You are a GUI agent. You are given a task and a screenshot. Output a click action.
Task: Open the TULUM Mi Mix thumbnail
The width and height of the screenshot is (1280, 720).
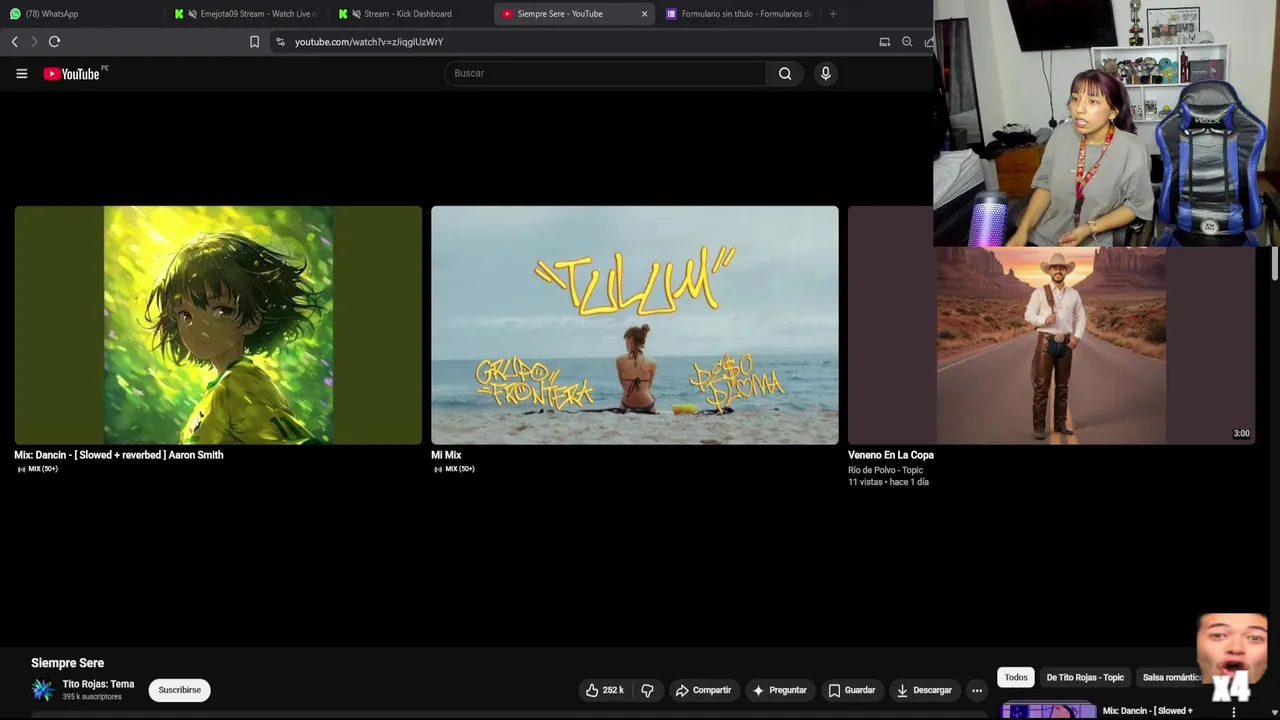(635, 325)
